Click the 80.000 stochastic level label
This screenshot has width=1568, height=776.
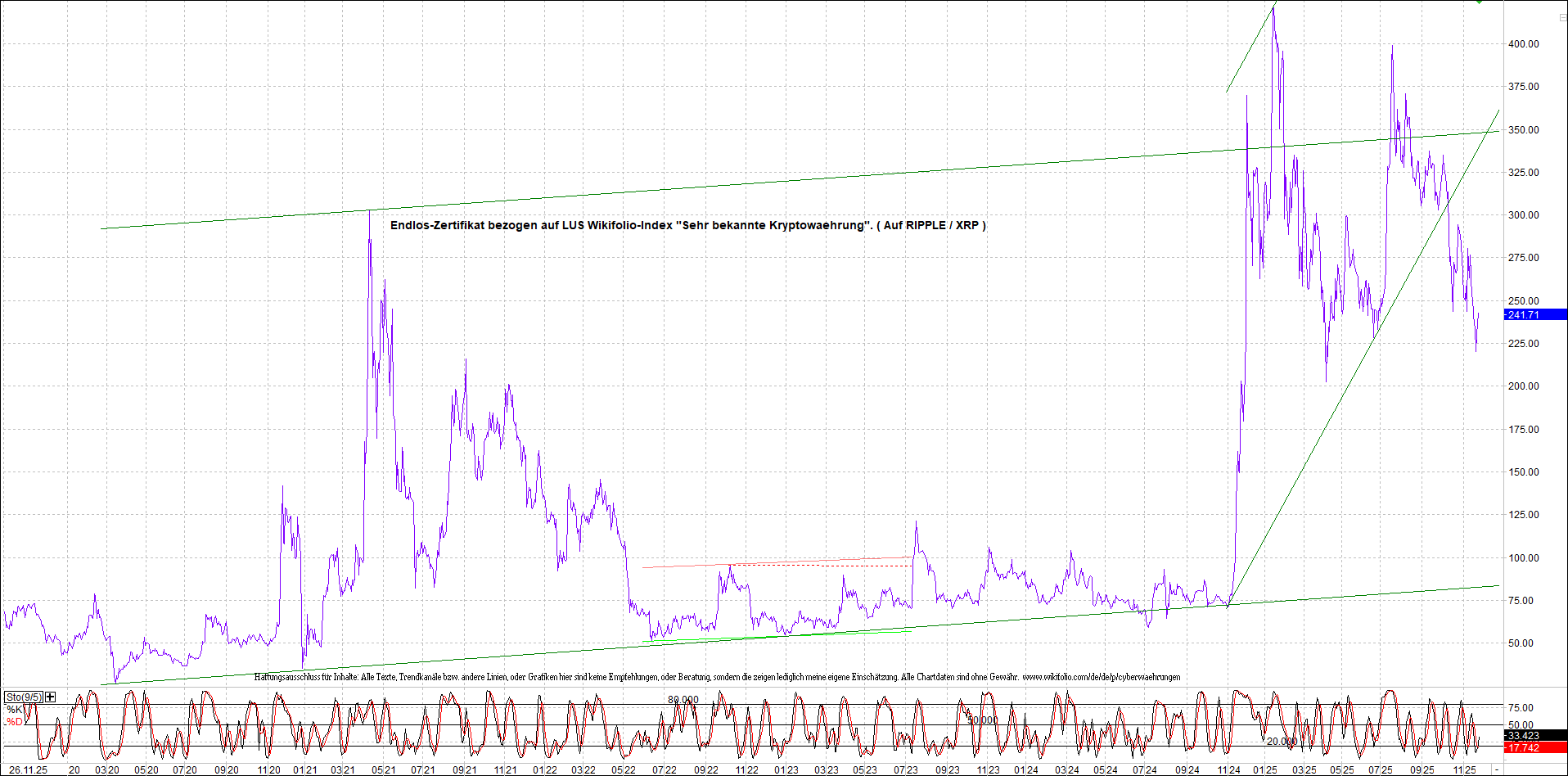pos(683,700)
